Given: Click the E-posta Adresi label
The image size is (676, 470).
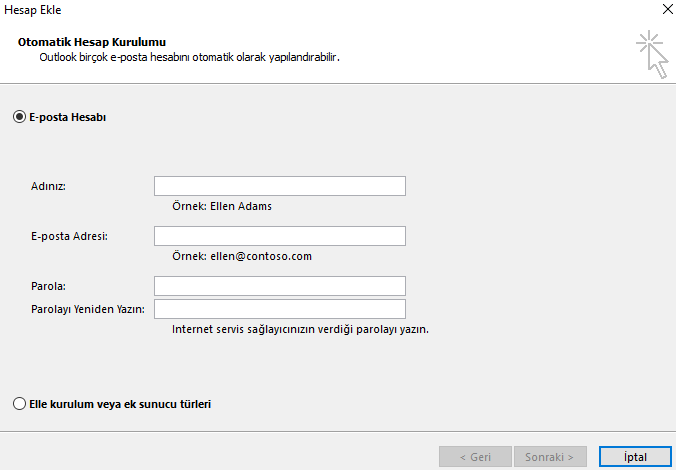Looking at the screenshot, I should click(x=69, y=236).
